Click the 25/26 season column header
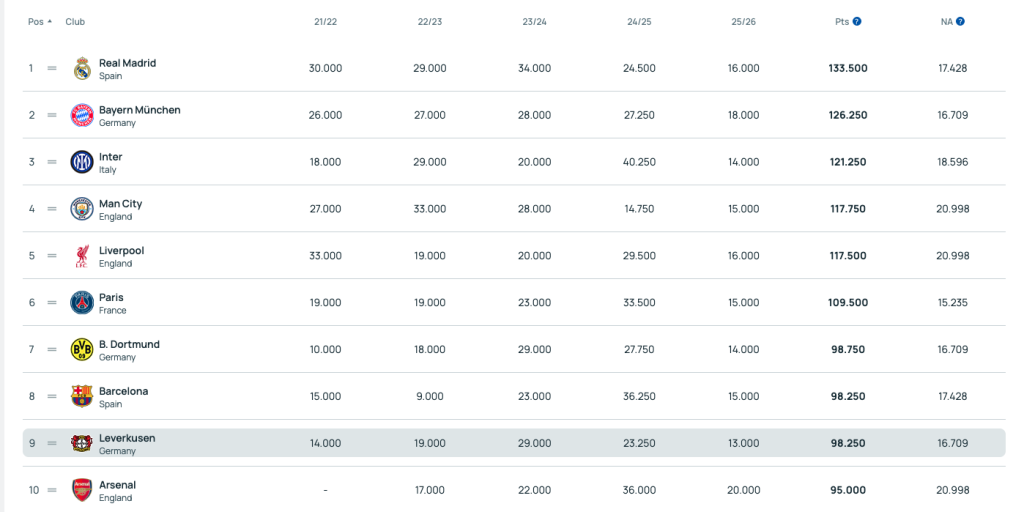This screenshot has width=1024, height=512. [x=744, y=22]
